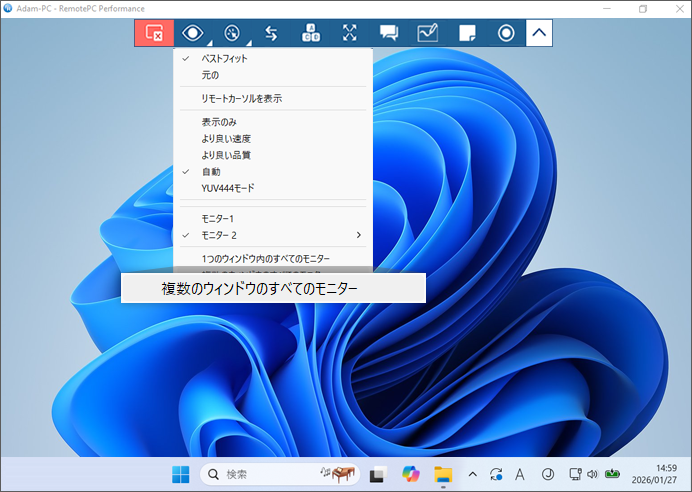Select the checked モニター 2 entry
The height and width of the screenshot is (492, 692).
tap(273, 235)
